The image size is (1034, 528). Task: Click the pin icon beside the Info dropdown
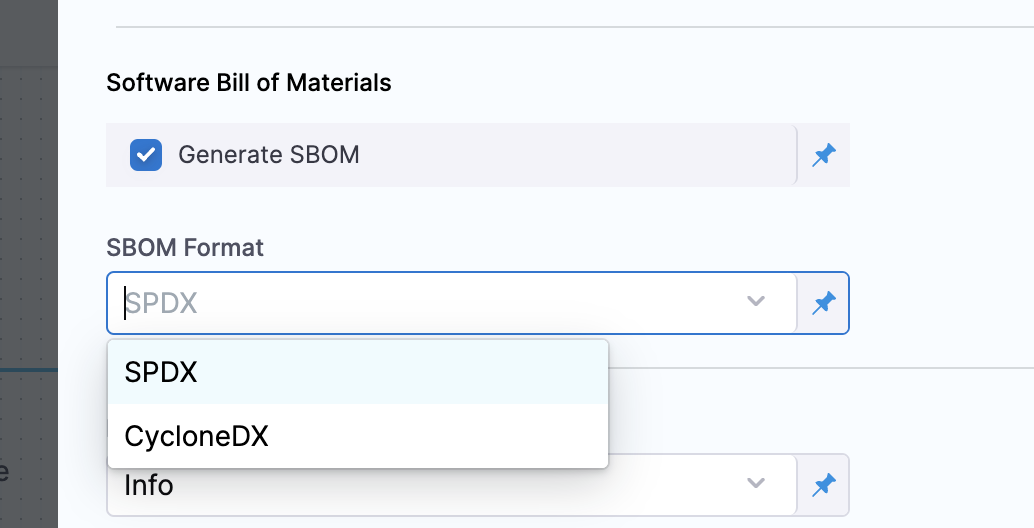coord(823,485)
